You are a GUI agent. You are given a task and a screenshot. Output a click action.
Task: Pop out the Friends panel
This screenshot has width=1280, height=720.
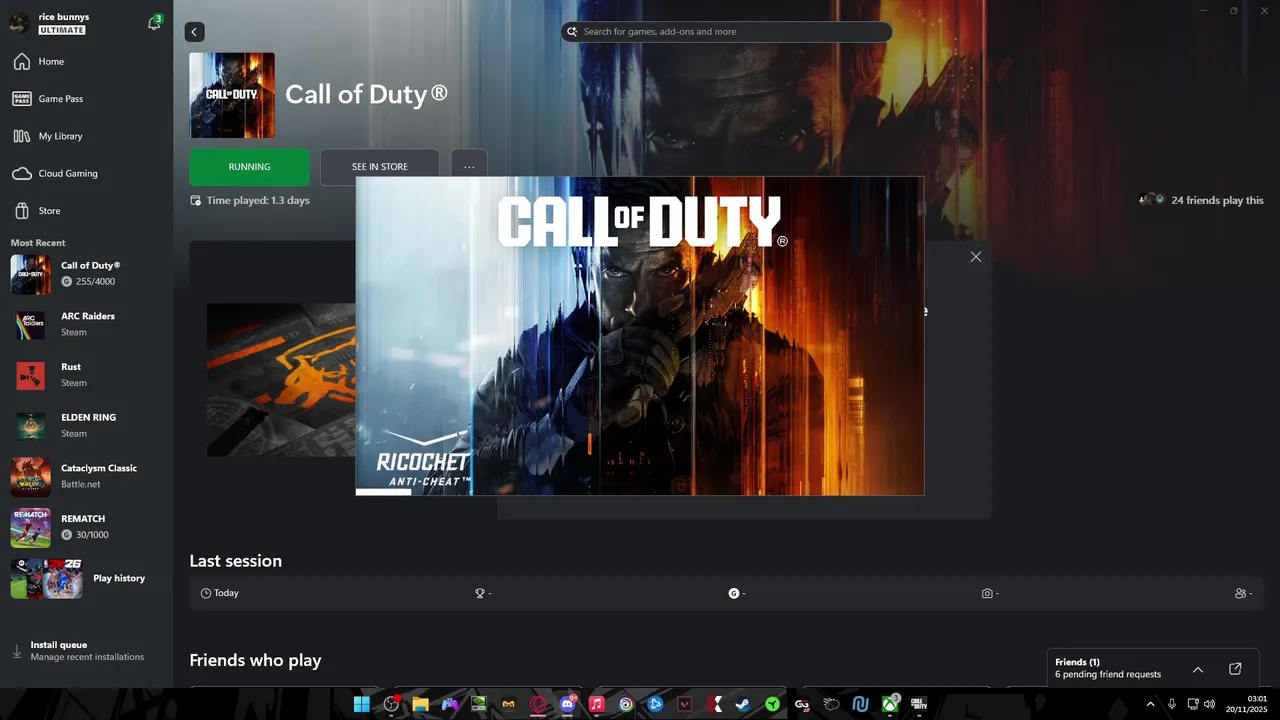(x=1235, y=669)
